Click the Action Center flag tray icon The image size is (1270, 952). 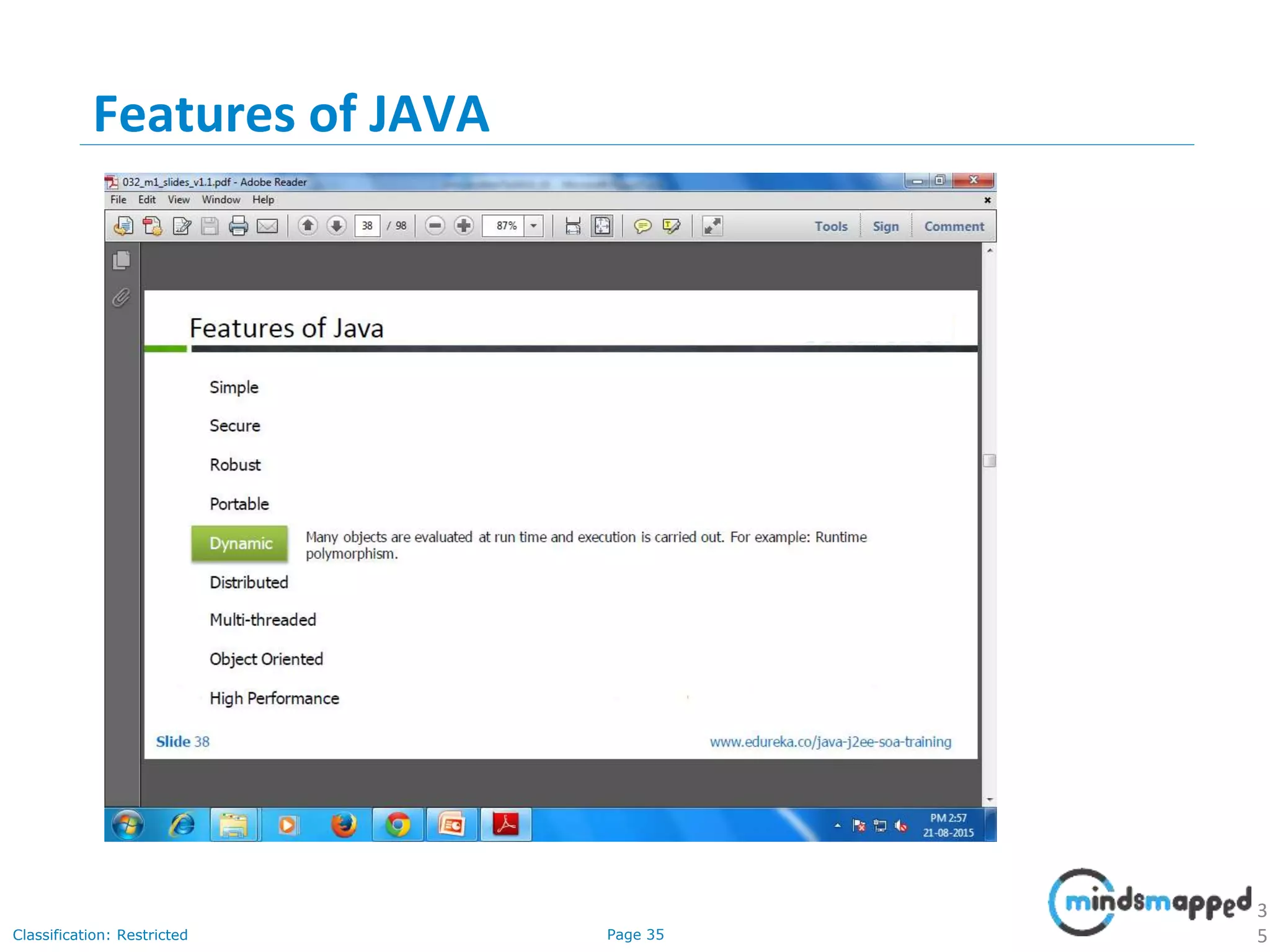click(x=859, y=826)
